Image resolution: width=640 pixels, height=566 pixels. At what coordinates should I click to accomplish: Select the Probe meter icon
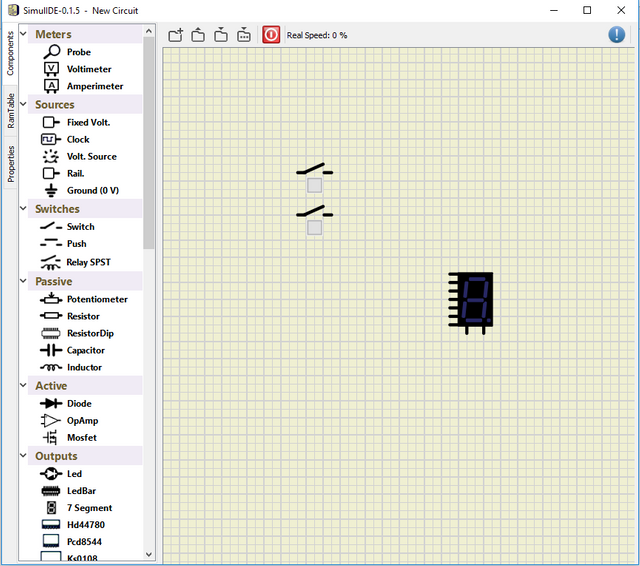click(51, 52)
